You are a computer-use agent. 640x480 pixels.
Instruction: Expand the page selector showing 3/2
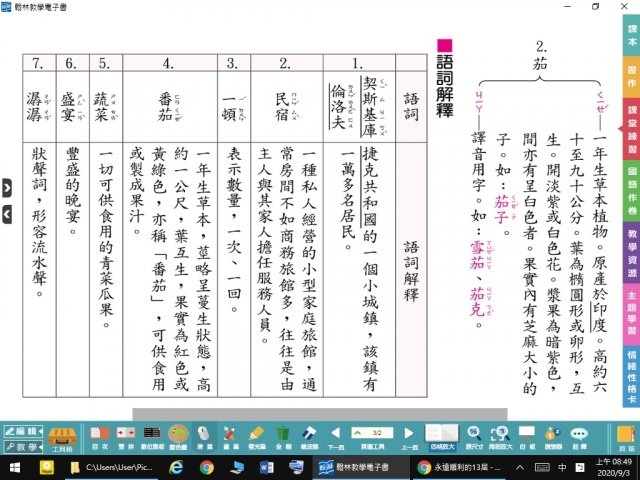coord(372,431)
